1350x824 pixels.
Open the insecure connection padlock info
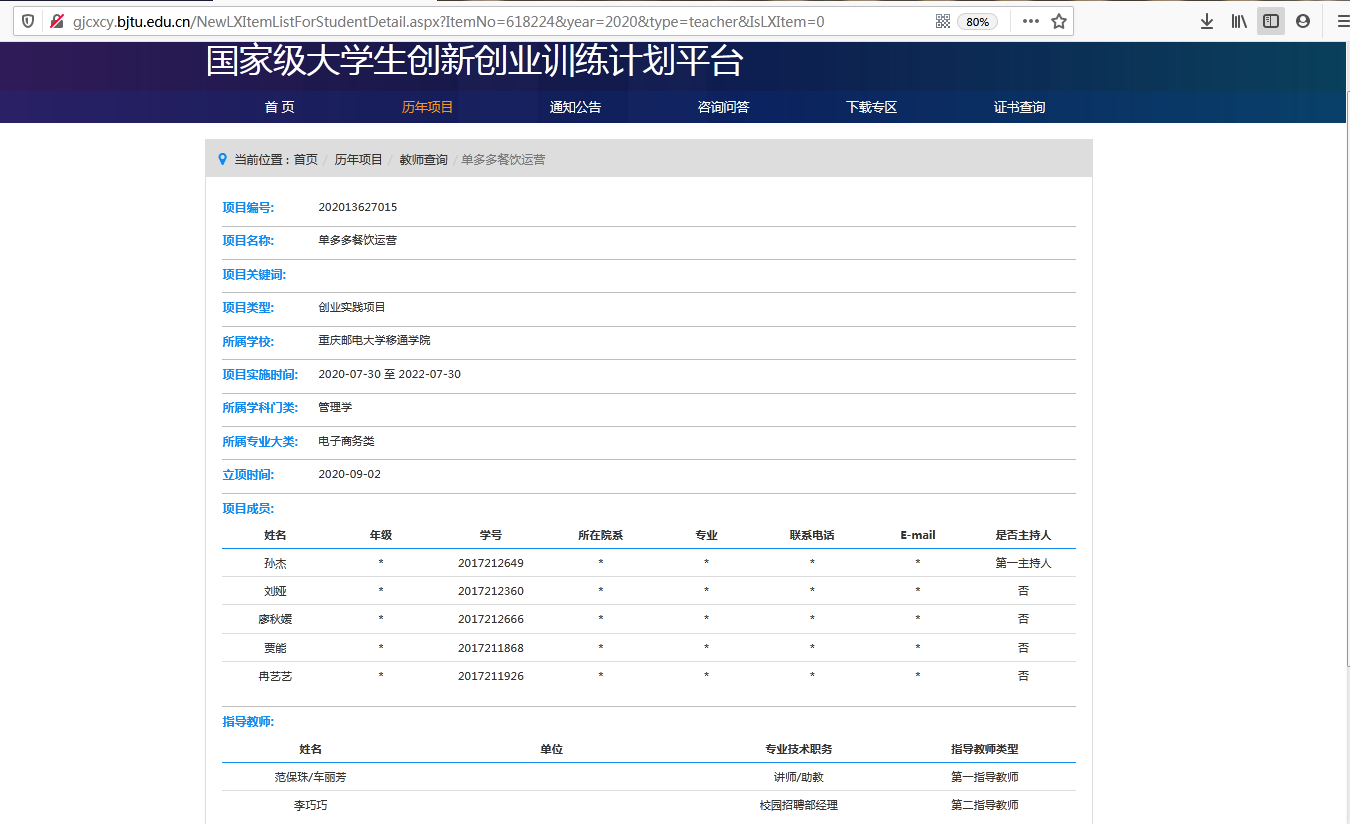coord(56,21)
